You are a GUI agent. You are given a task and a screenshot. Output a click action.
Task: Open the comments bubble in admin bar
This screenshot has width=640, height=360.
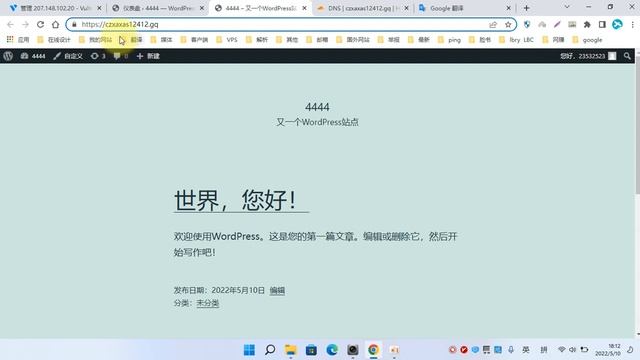click(x=120, y=56)
